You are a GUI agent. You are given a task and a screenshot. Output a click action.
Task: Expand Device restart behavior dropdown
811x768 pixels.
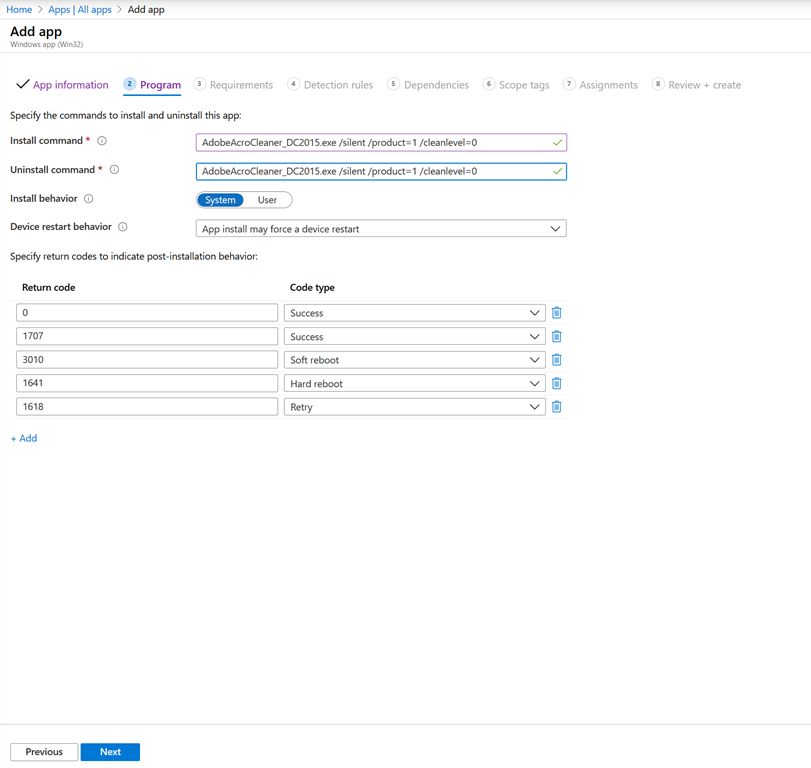click(381, 229)
